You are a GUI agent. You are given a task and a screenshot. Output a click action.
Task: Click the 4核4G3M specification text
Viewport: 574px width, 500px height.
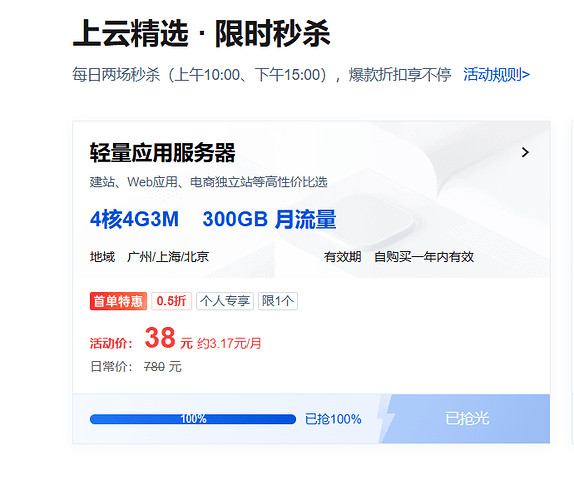point(134,219)
